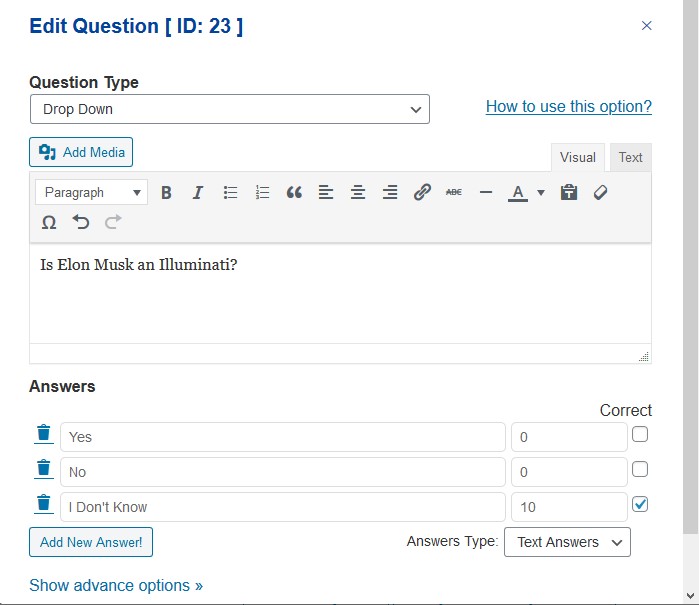
Task: Toggle bold formatting in editor toolbar
Action: pos(166,193)
